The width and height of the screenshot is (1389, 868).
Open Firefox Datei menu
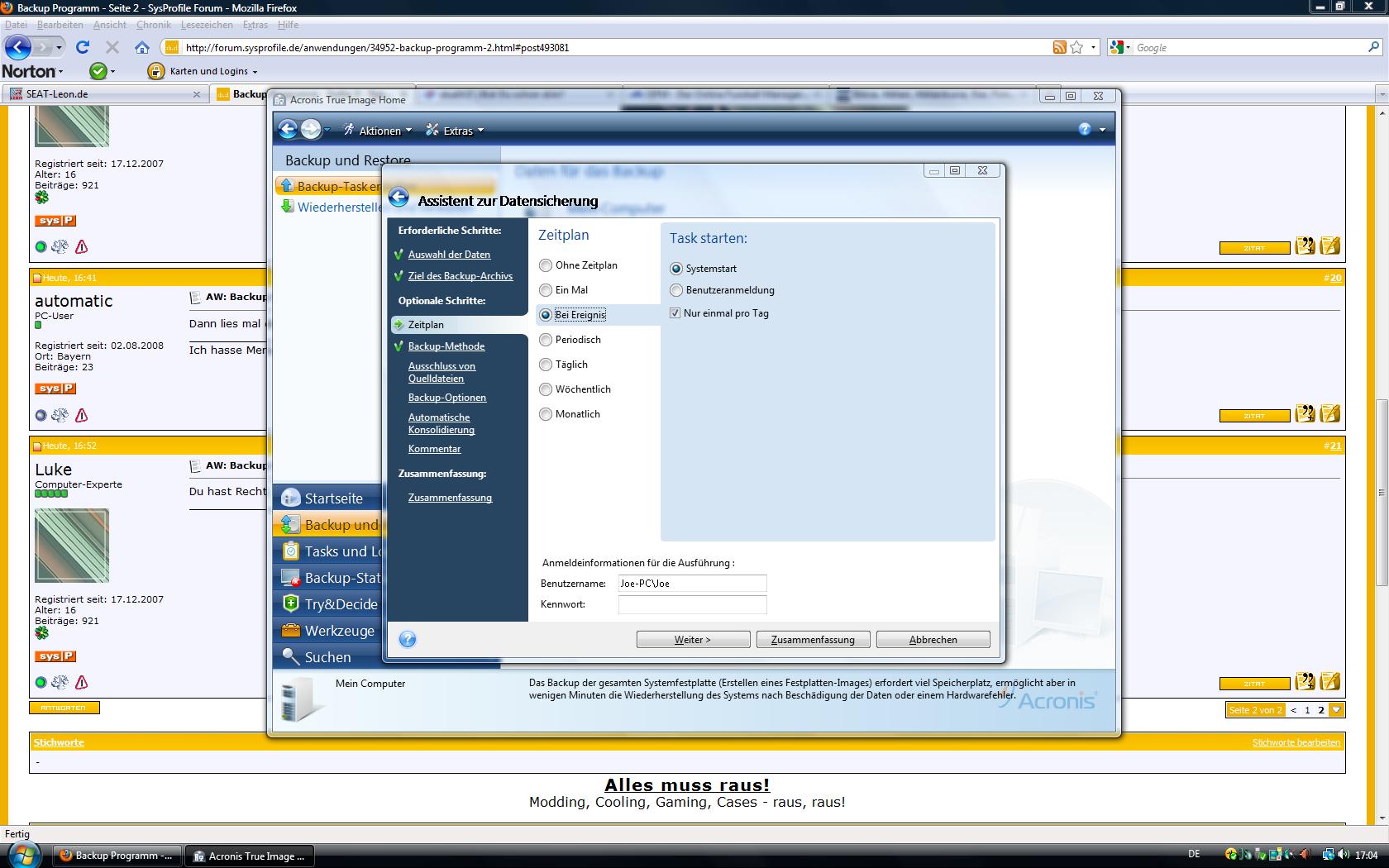[x=16, y=25]
